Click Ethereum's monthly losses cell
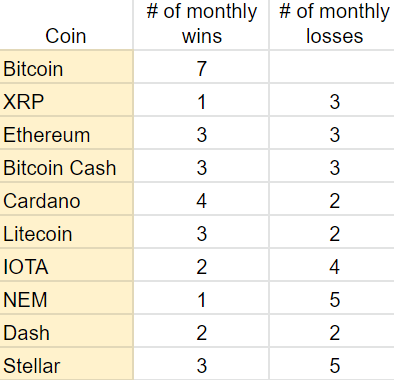The image size is (394, 380). 332,133
